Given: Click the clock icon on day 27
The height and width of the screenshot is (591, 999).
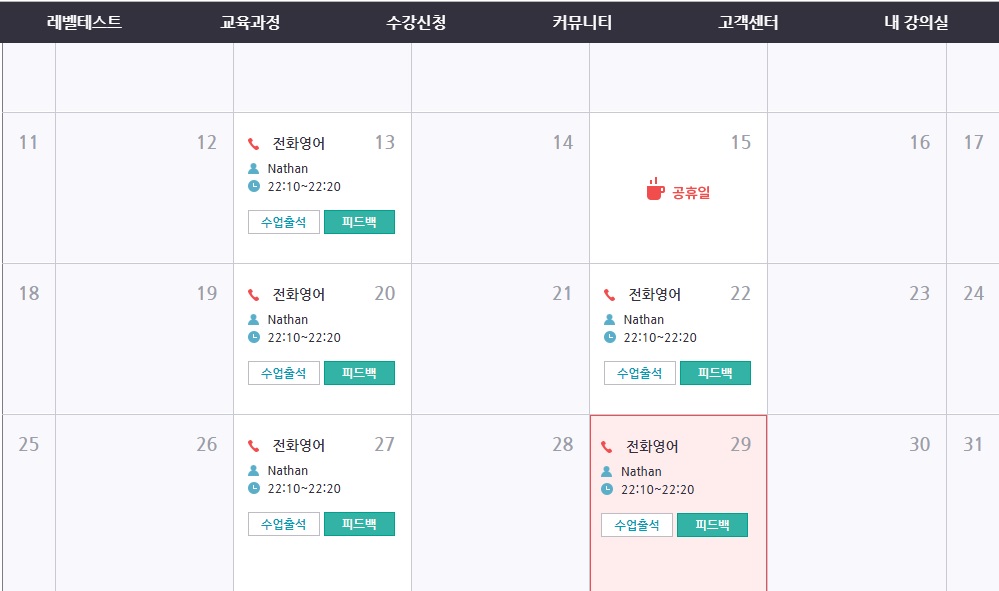Looking at the screenshot, I should [254, 489].
